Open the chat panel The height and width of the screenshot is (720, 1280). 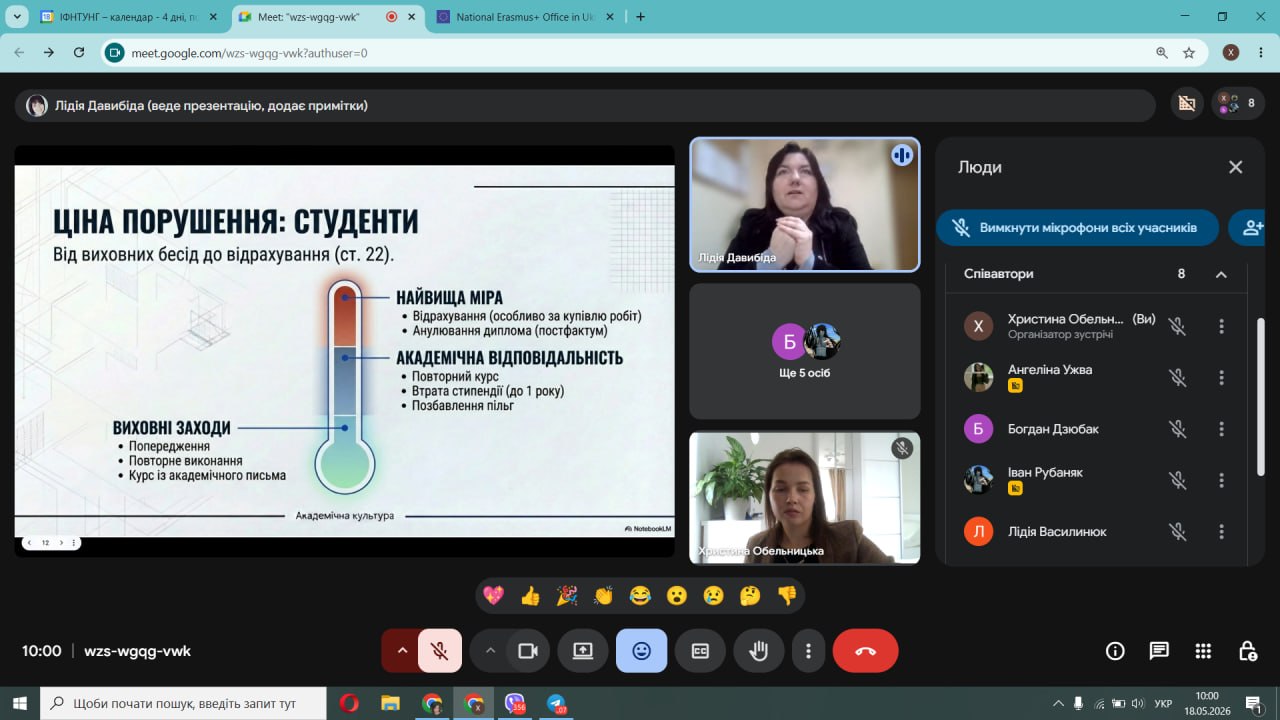click(x=1159, y=651)
